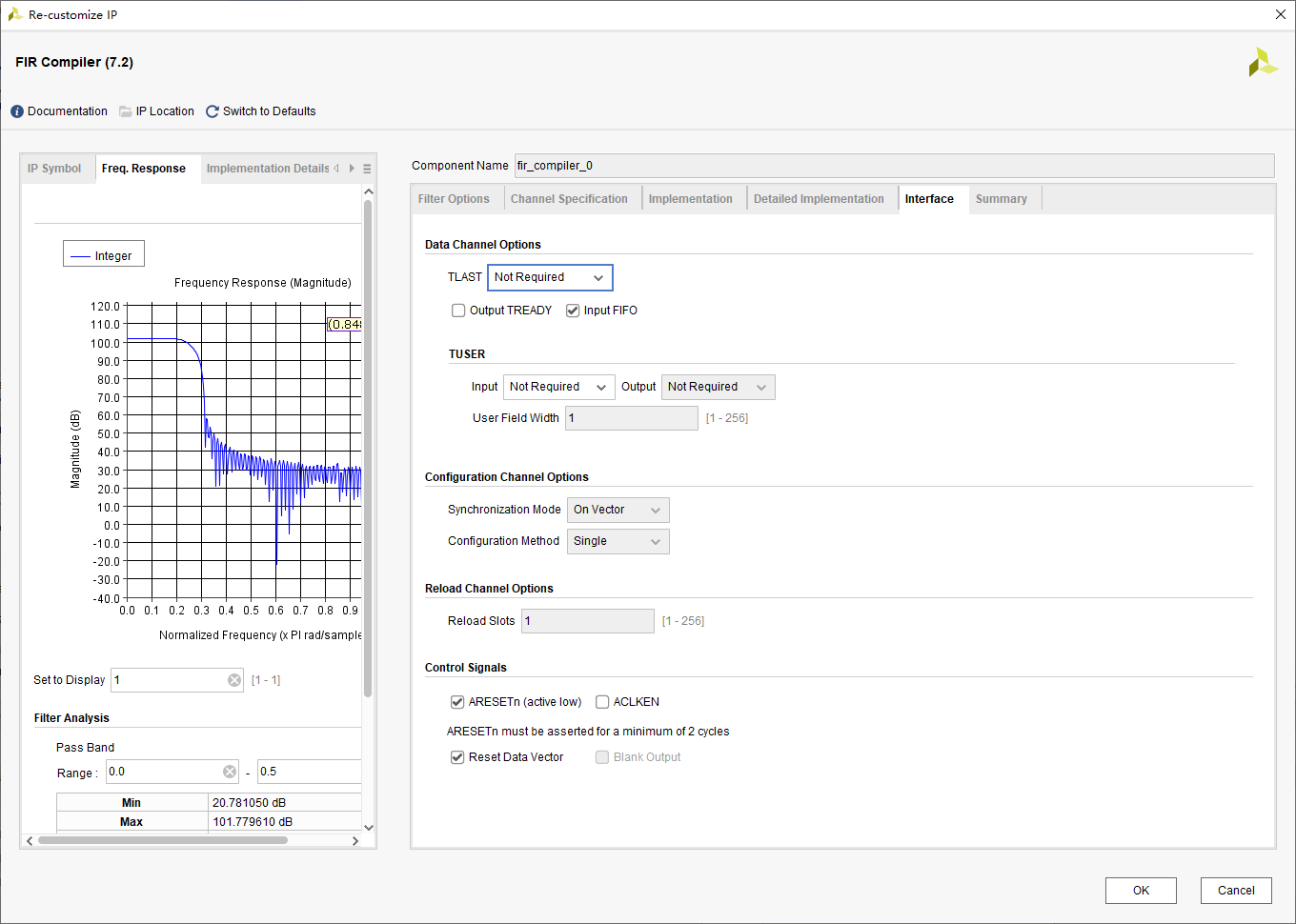Open the Documentation link
1296x924 pixels.
coord(68,111)
